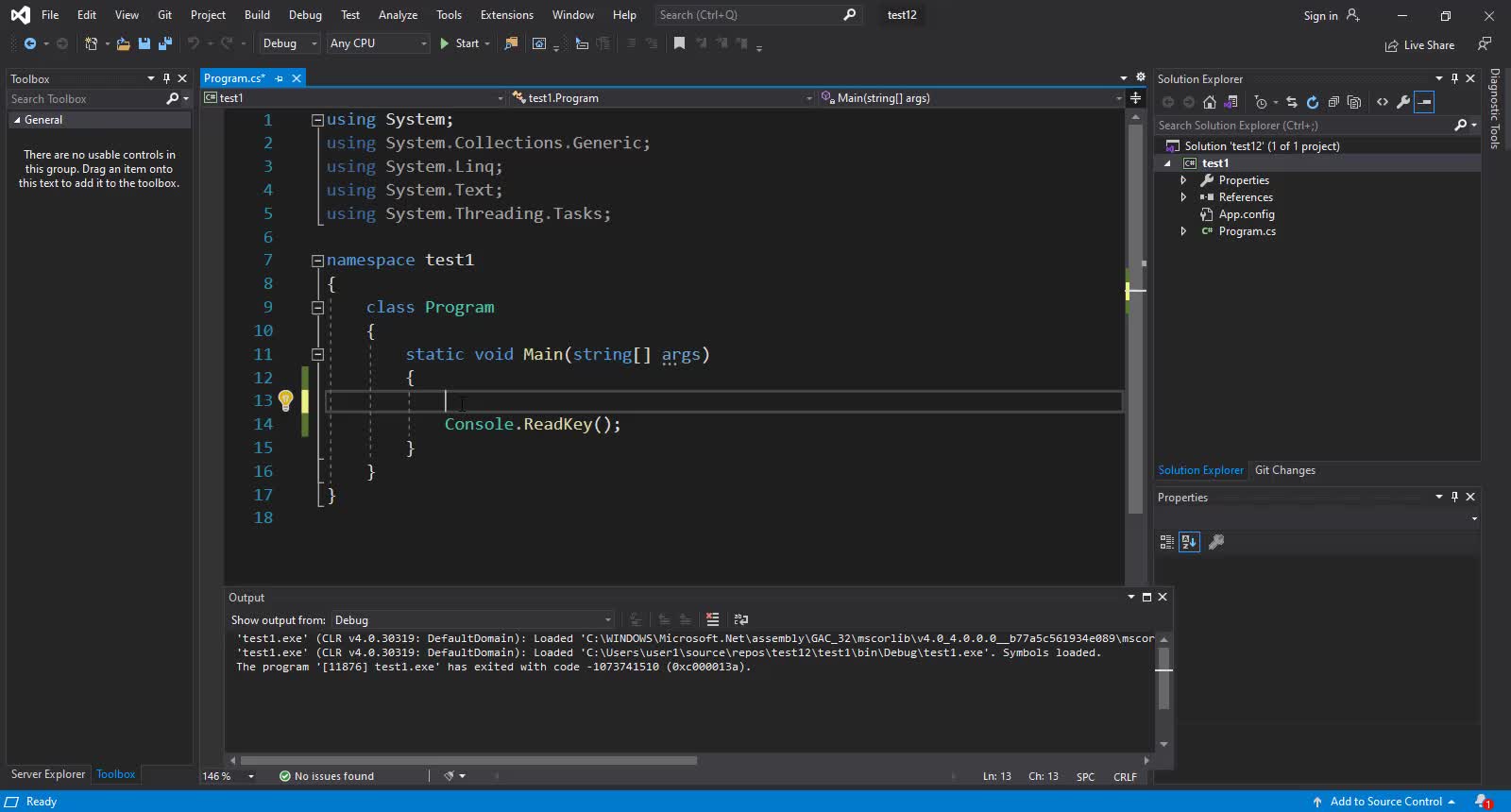Open the Analyze menu

click(398, 15)
